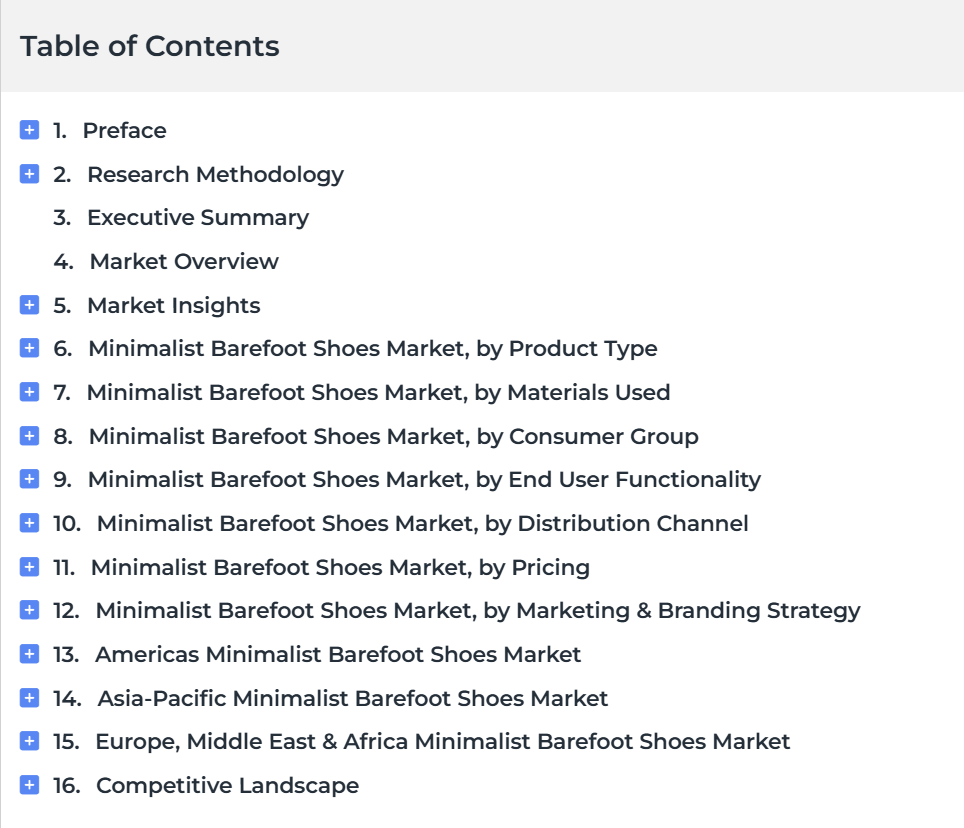Expand the Competitive Landscape chapter
The image size is (964, 828).
coord(29,785)
